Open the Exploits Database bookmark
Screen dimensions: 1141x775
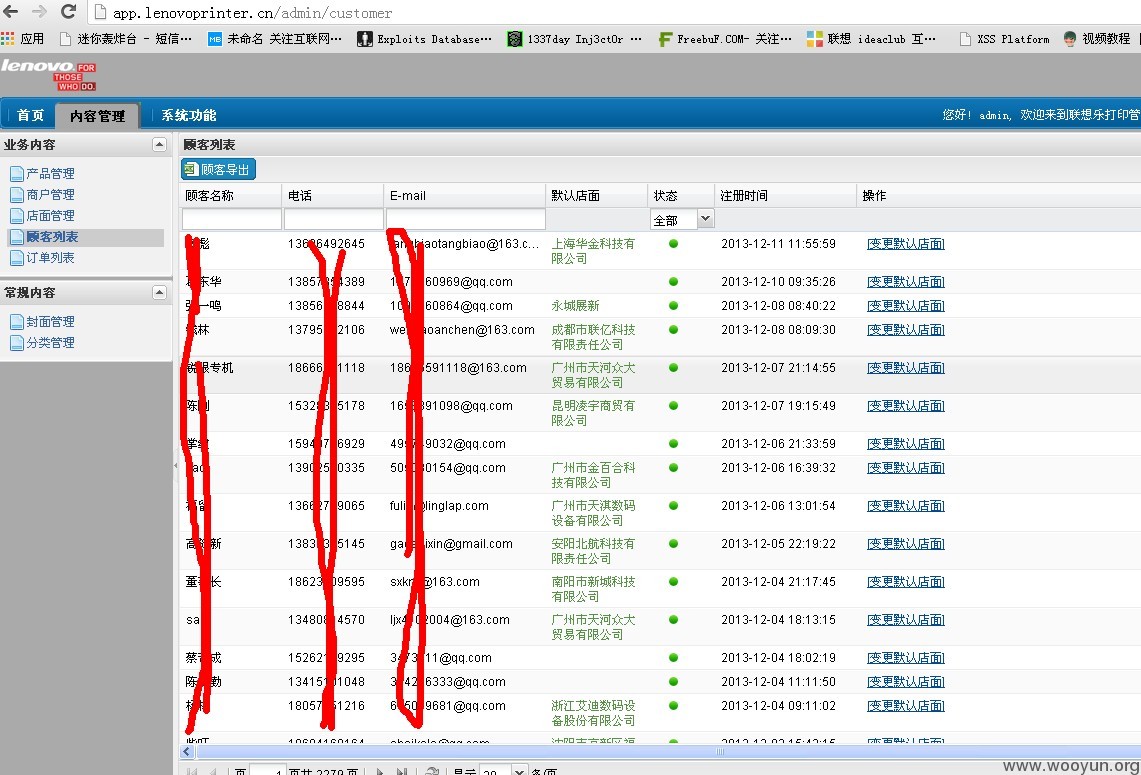coord(424,39)
